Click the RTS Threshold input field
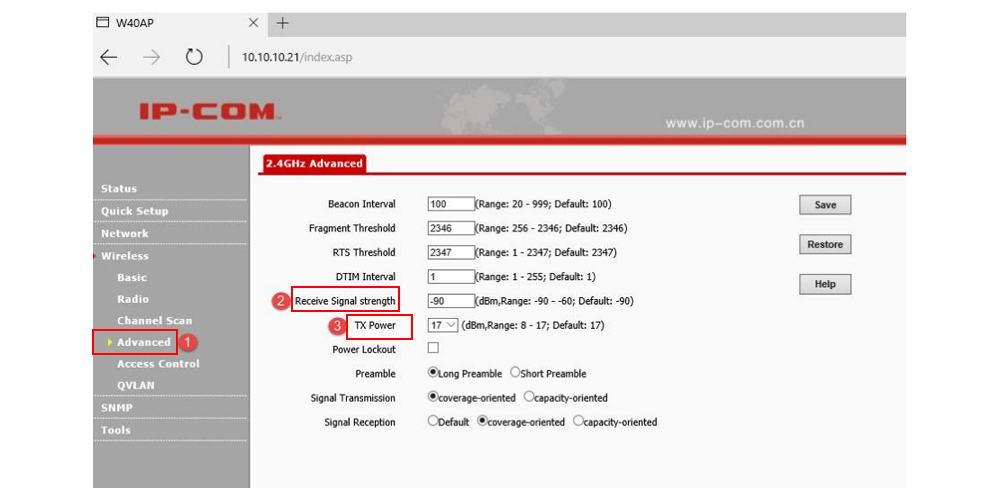Viewport: 1000px width, 500px height. pyautogui.click(x=451, y=253)
